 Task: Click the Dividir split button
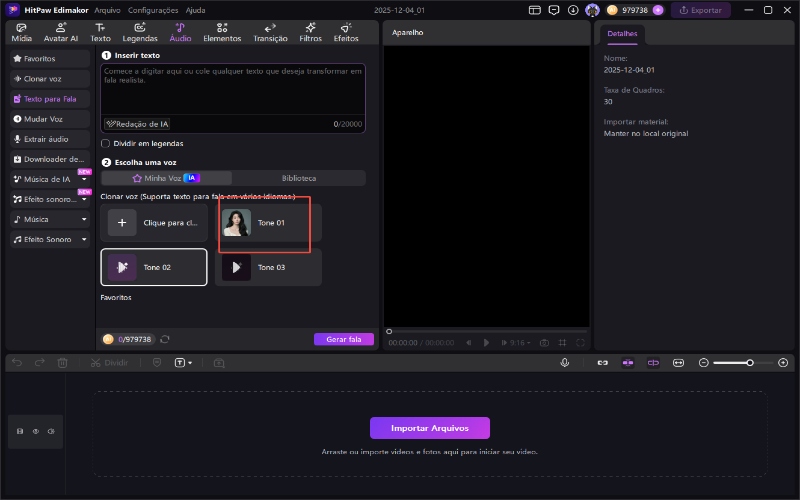click(x=110, y=363)
